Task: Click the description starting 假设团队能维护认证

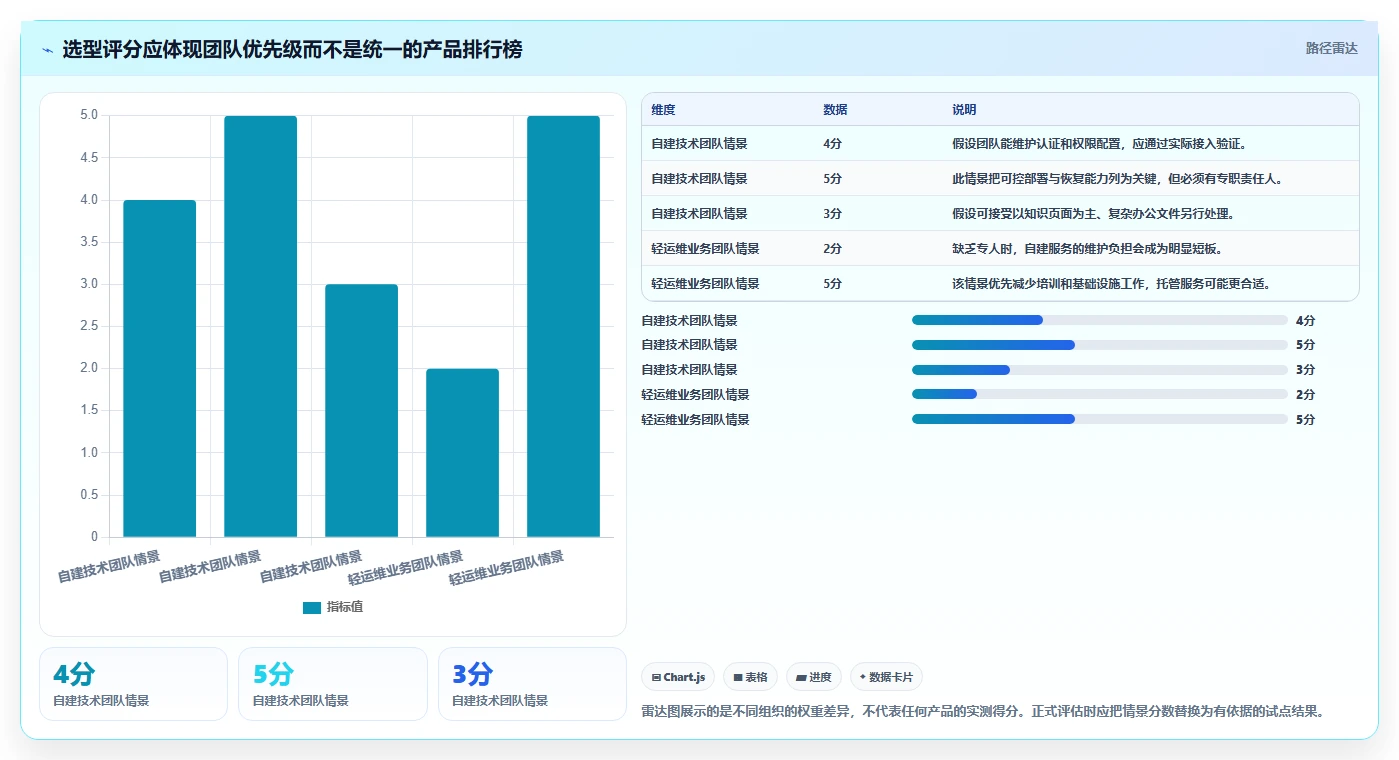Action: pos(1099,144)
